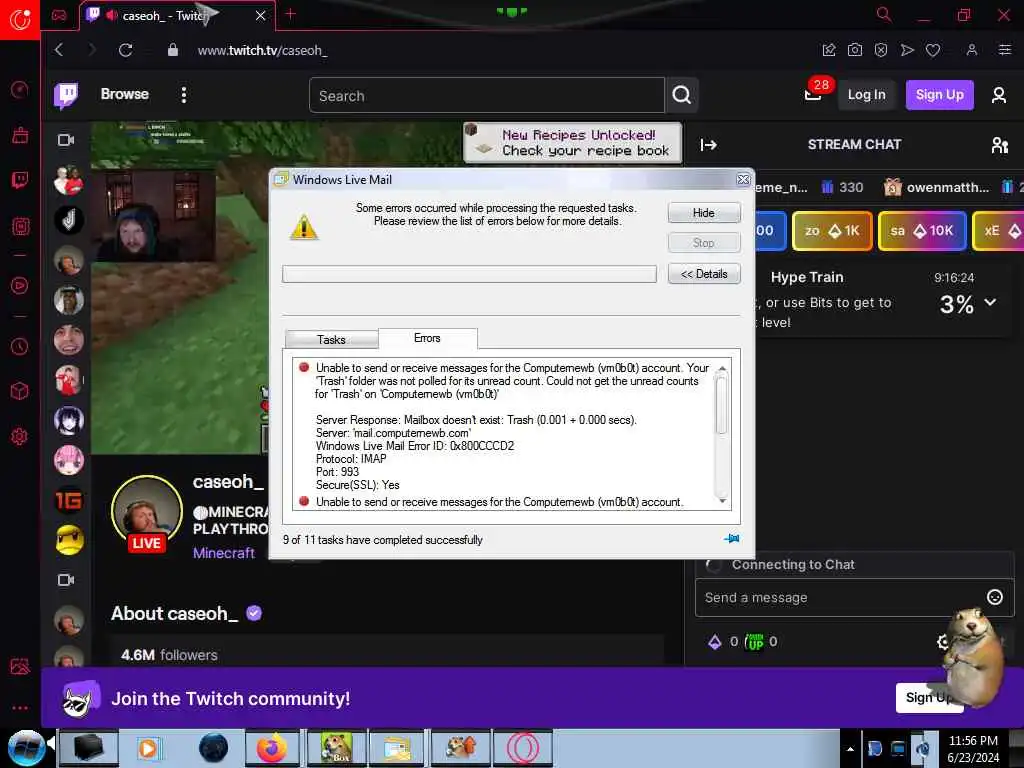The image size is (1024, 768).
Task: Open a new browser tab
Action: point(291,14)
